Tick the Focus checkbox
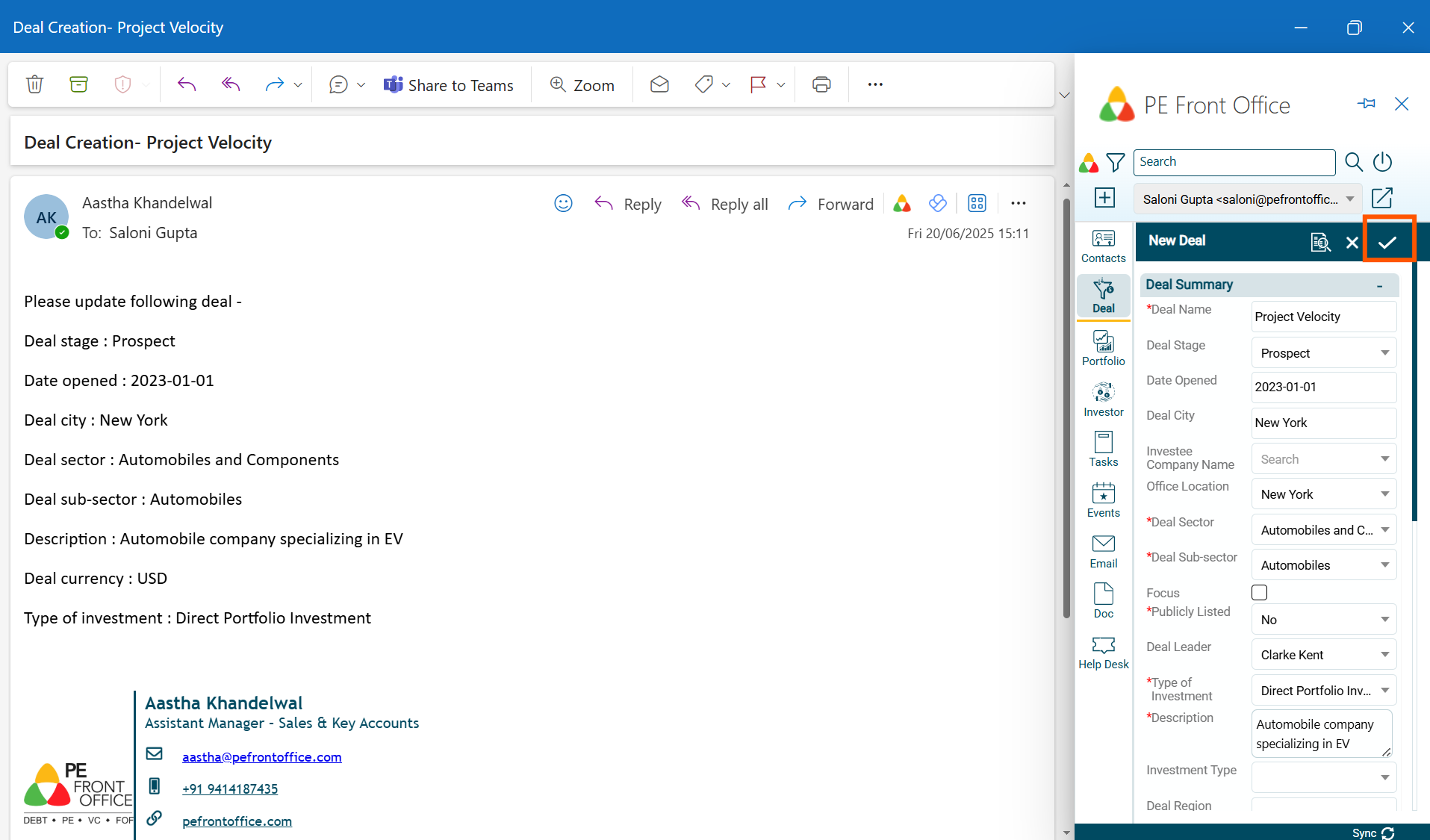Image resolution: width=1430 pixels, height=840 pixels. pos(1259,592)
